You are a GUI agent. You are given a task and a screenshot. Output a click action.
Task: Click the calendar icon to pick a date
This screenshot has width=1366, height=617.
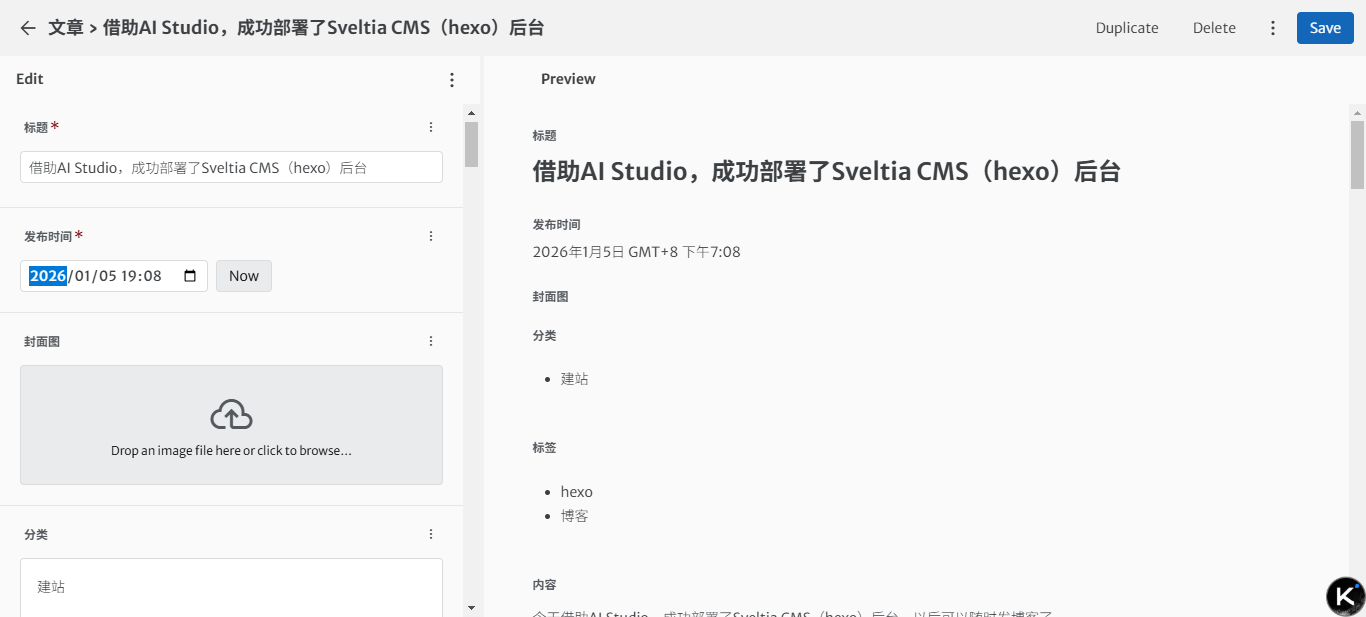[x=190, y=276]
